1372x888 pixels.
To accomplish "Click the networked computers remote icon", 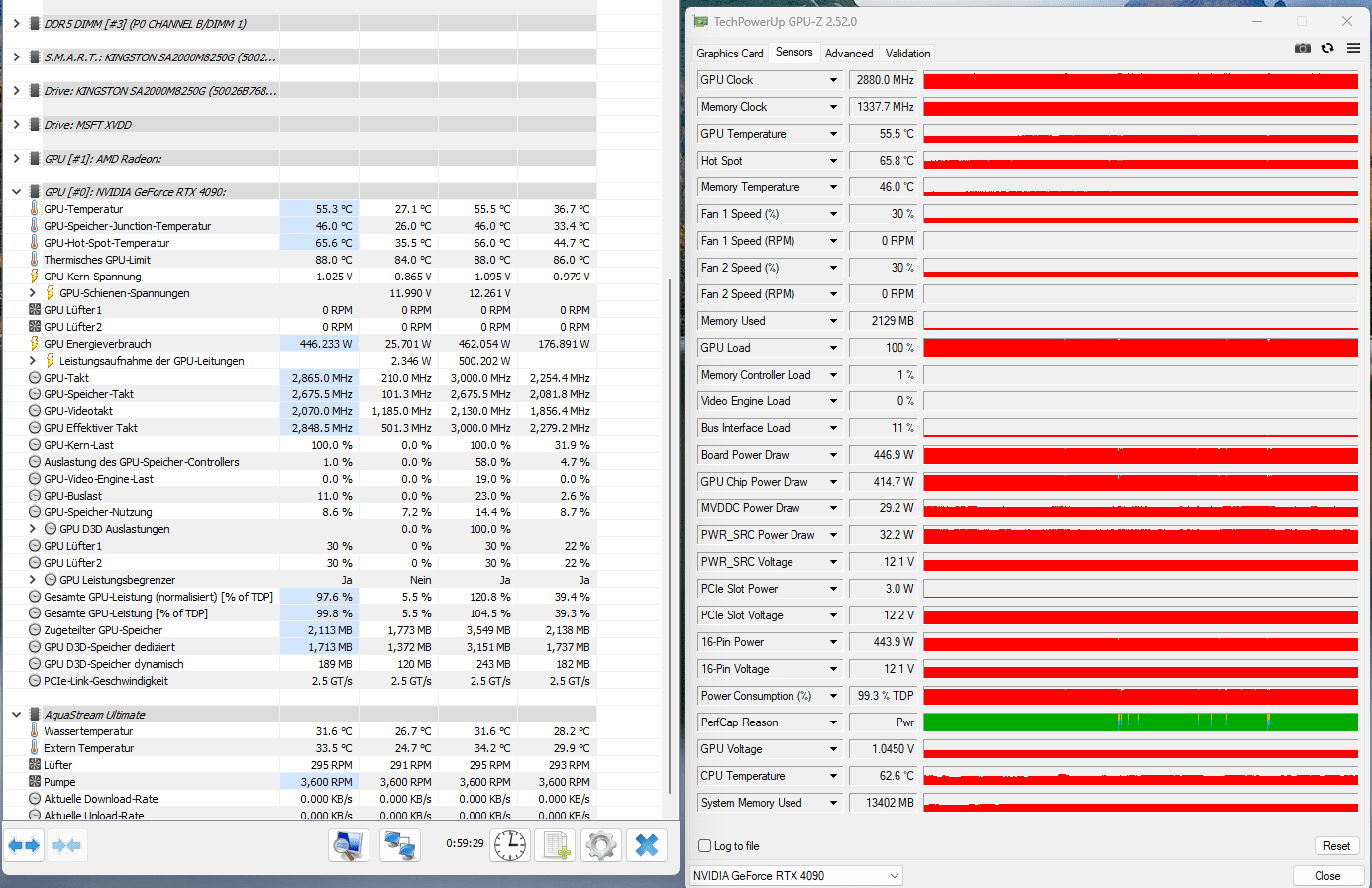I will point(399,845).
